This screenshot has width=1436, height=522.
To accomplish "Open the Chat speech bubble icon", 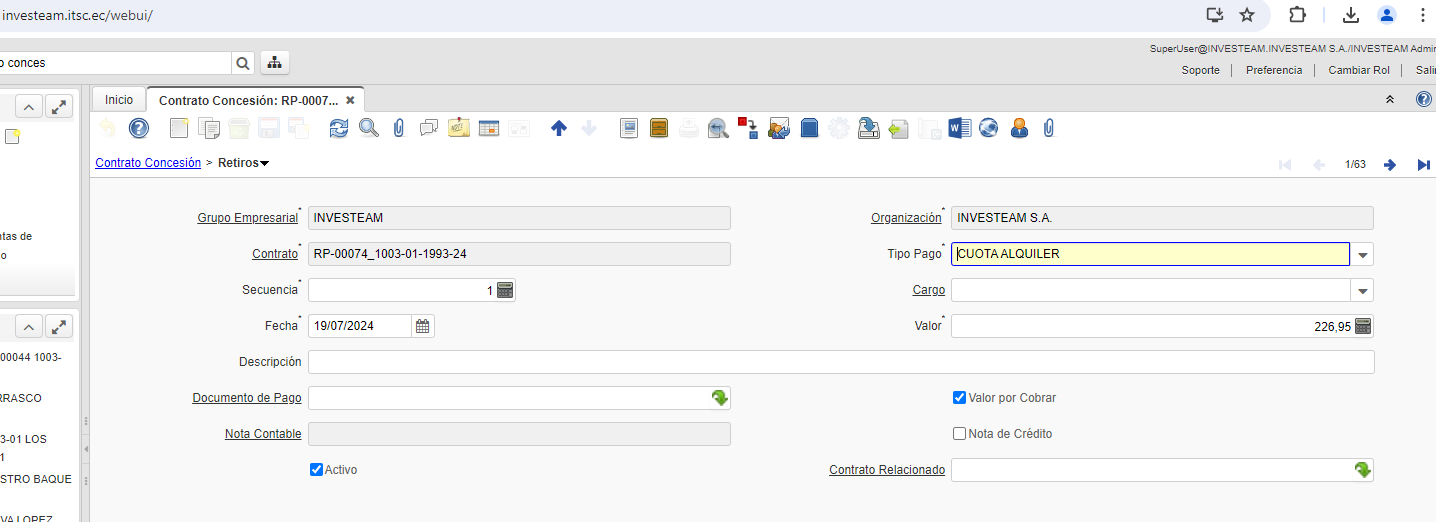I will pos(429,128).
